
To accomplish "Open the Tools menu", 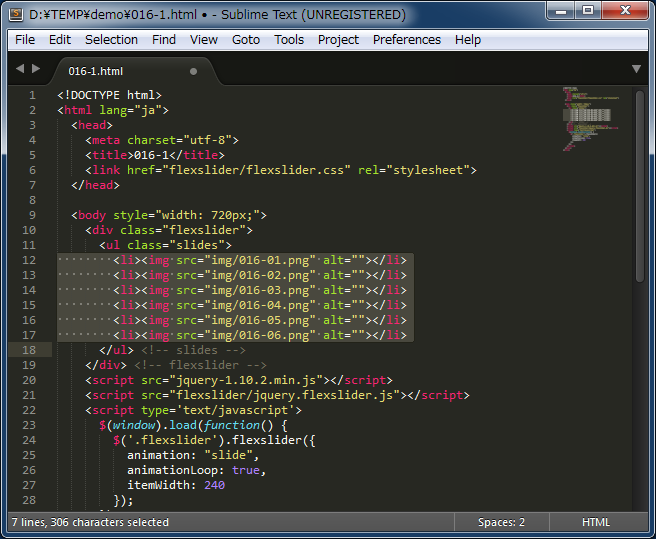I will click(x=289, y=40).
